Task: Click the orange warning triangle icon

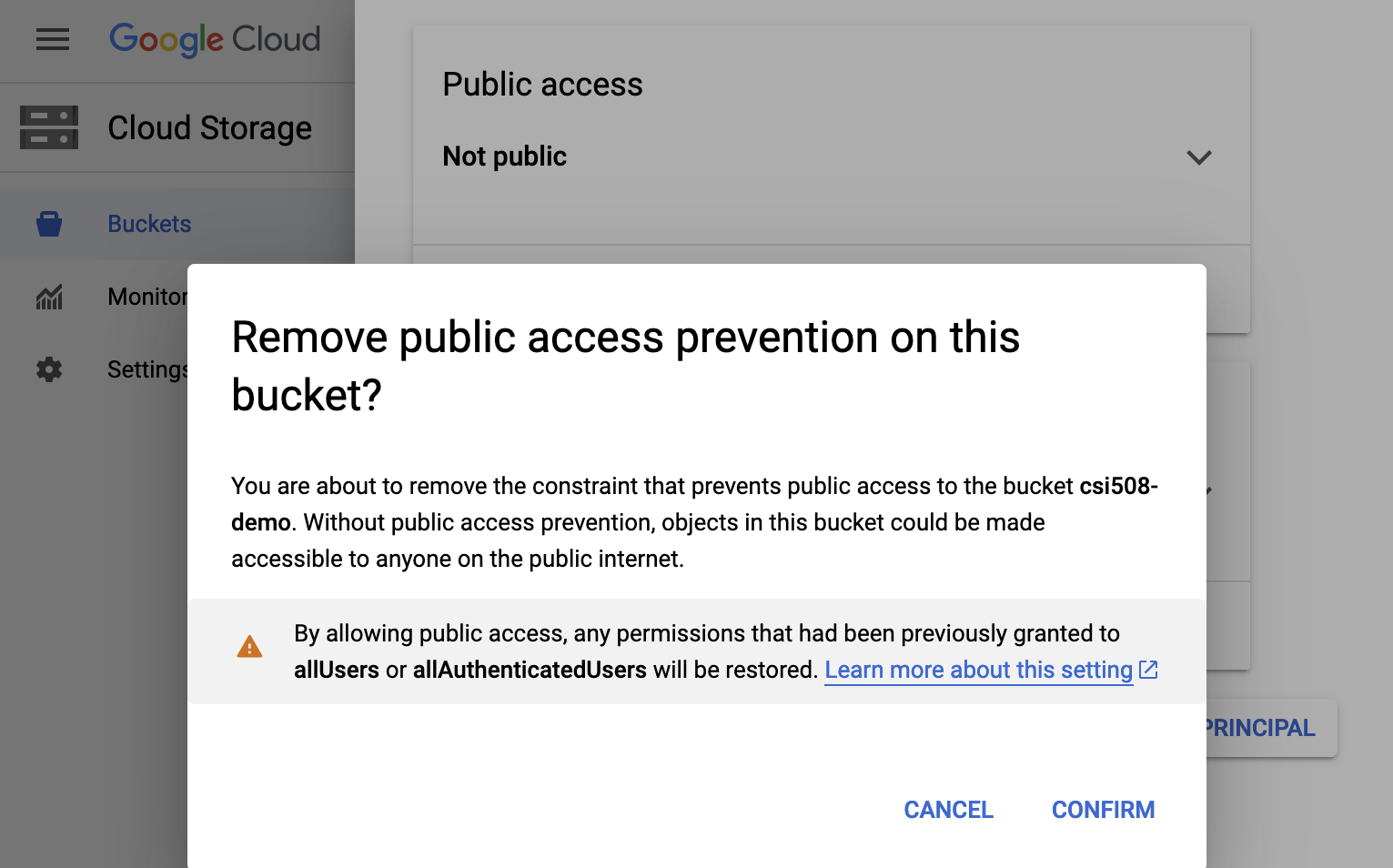Action: coord(249,646)
